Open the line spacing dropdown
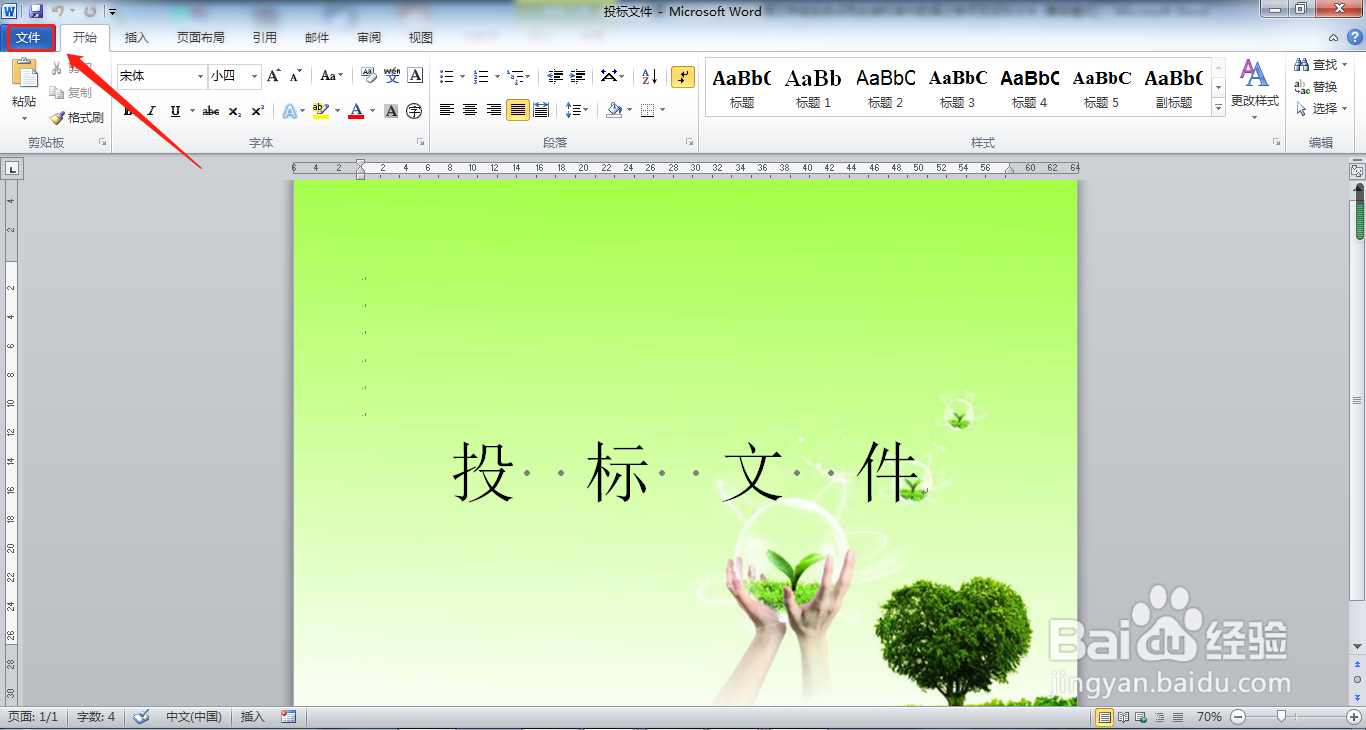1366x730 pixels. pos(576,110)
